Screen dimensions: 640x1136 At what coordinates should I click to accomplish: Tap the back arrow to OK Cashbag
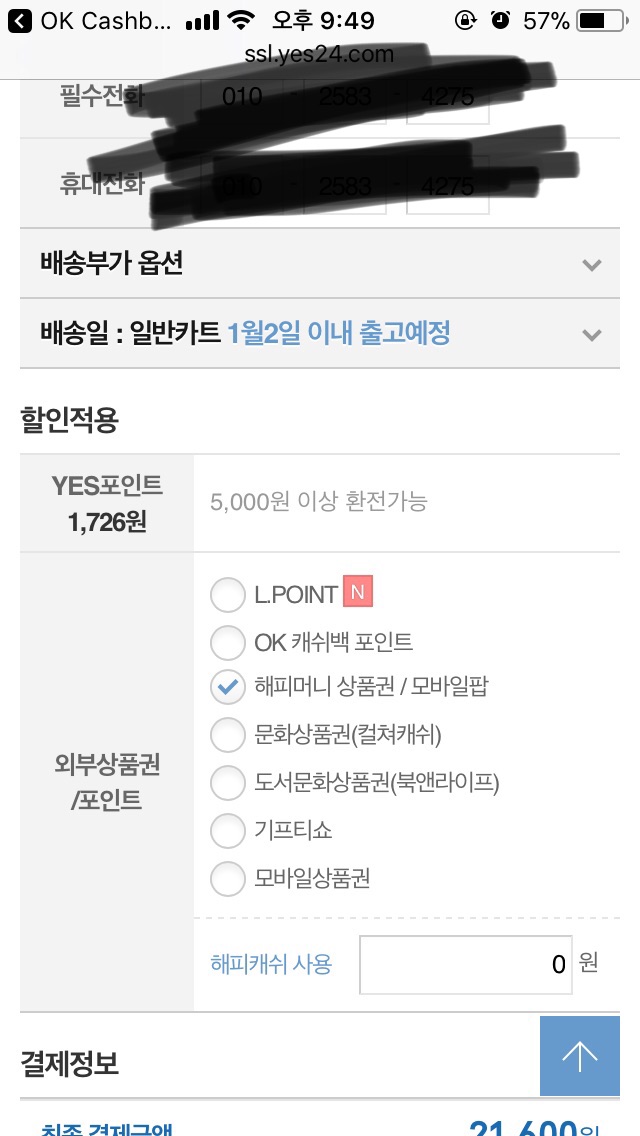(19, 20)
